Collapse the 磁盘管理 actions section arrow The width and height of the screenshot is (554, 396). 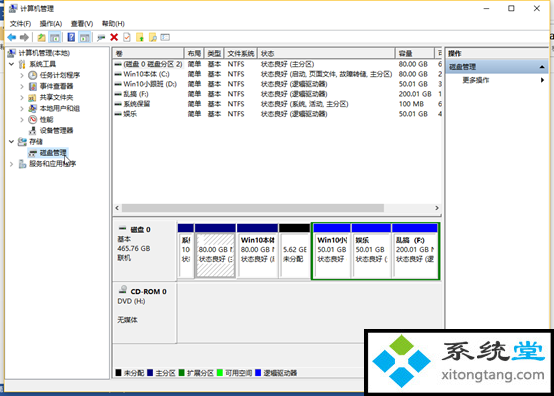542,67
